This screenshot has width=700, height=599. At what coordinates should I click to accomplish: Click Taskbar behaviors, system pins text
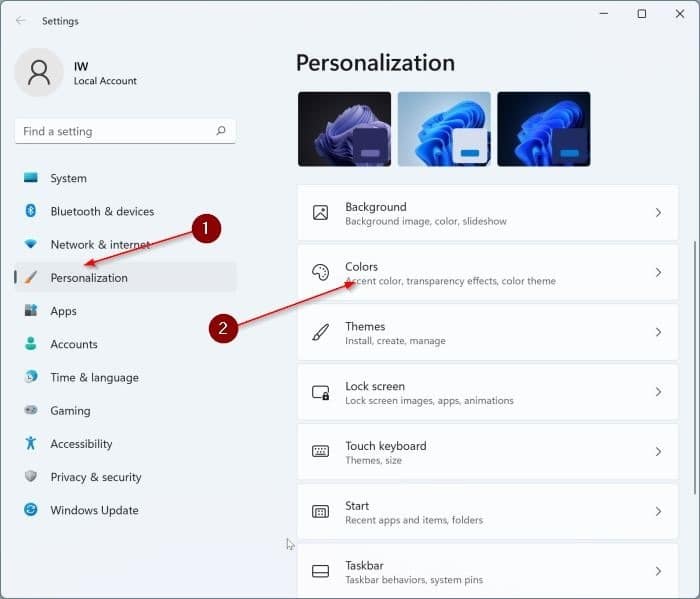click(414, 580)
